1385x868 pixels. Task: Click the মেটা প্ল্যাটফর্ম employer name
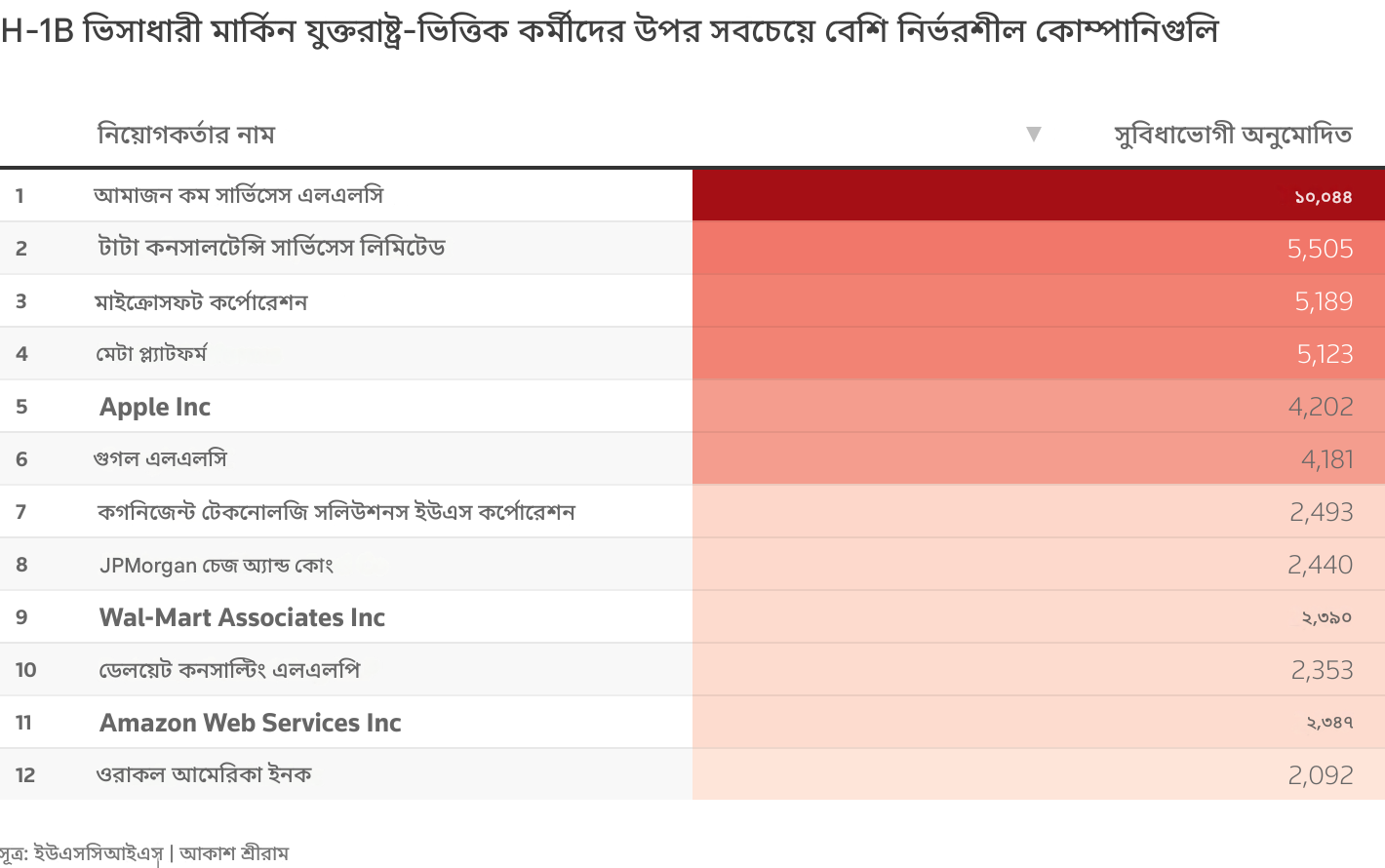(x=151, y=353)
